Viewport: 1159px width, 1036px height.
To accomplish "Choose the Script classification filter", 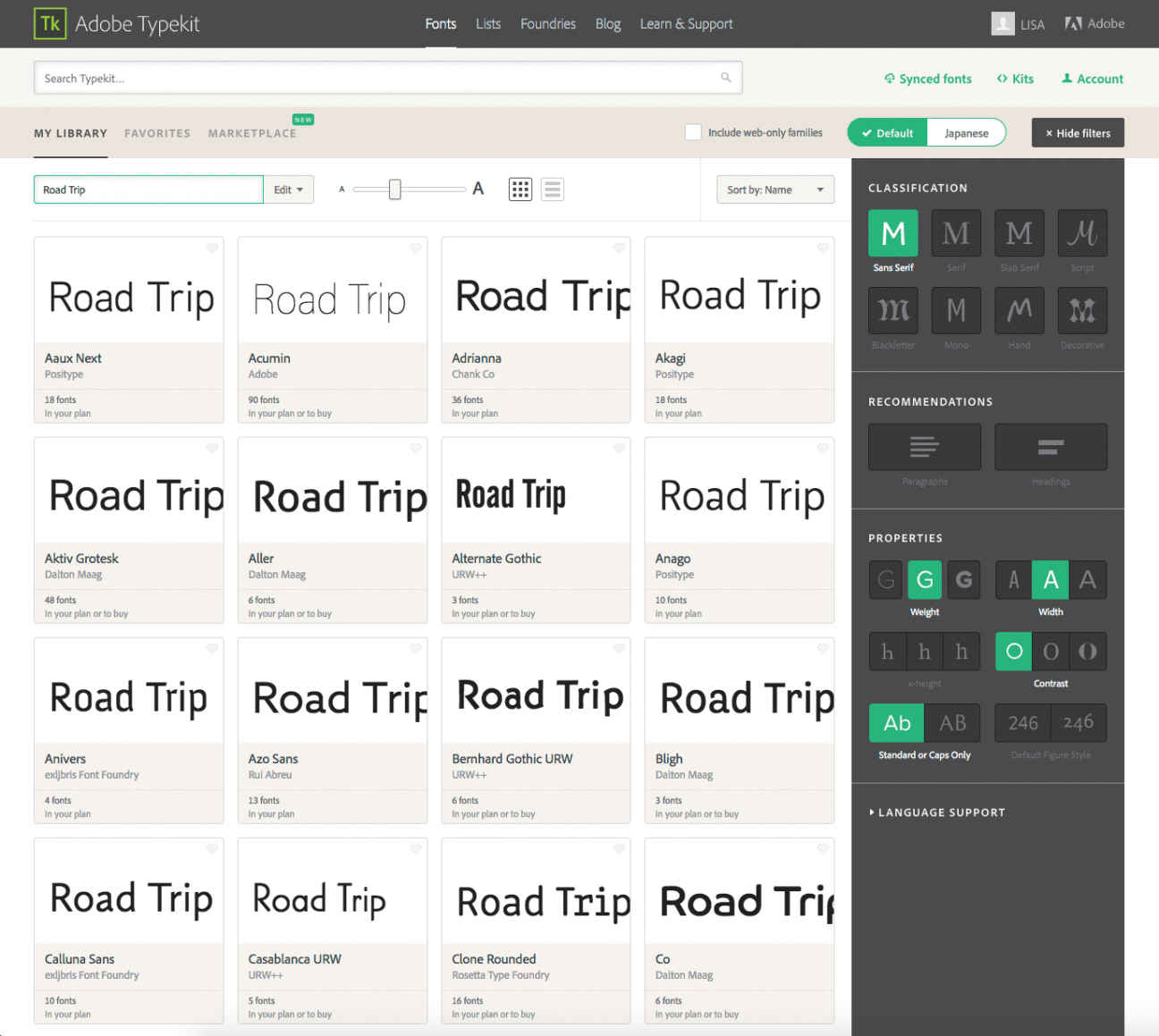I will tap(1082, 233).
